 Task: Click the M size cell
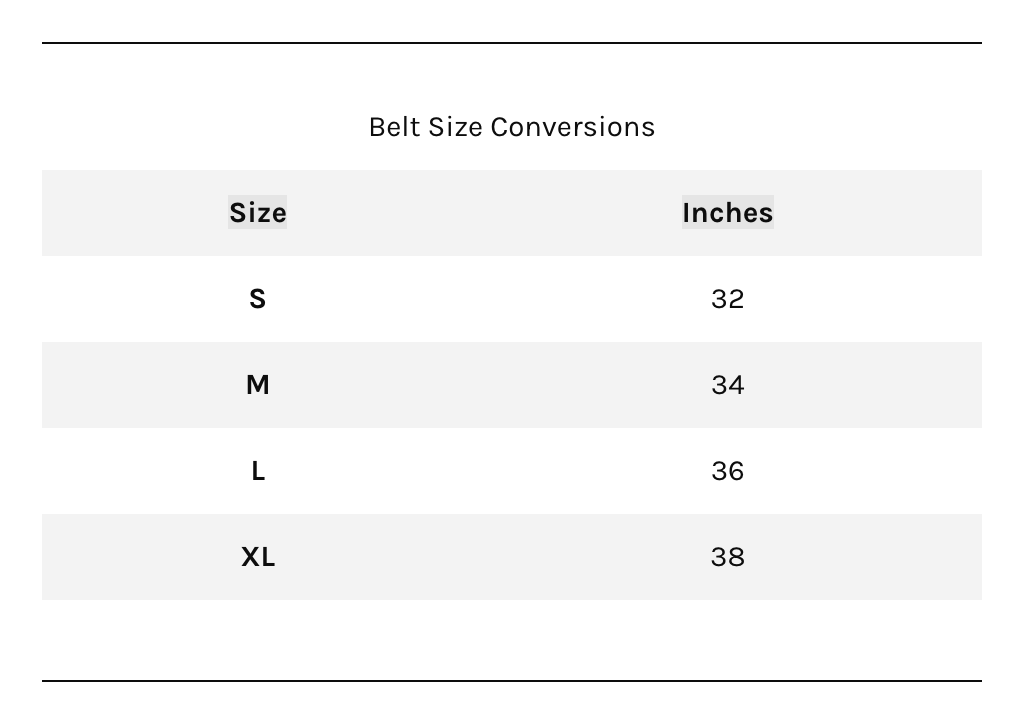[257, 385]
